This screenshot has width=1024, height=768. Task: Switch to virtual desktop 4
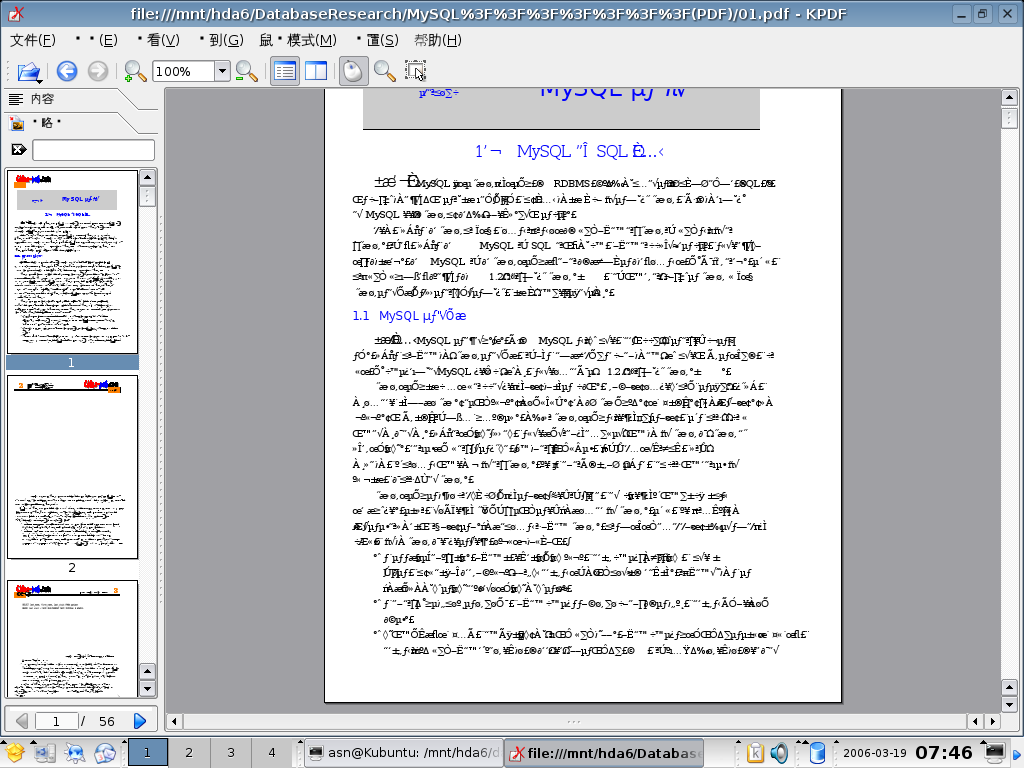272,752
